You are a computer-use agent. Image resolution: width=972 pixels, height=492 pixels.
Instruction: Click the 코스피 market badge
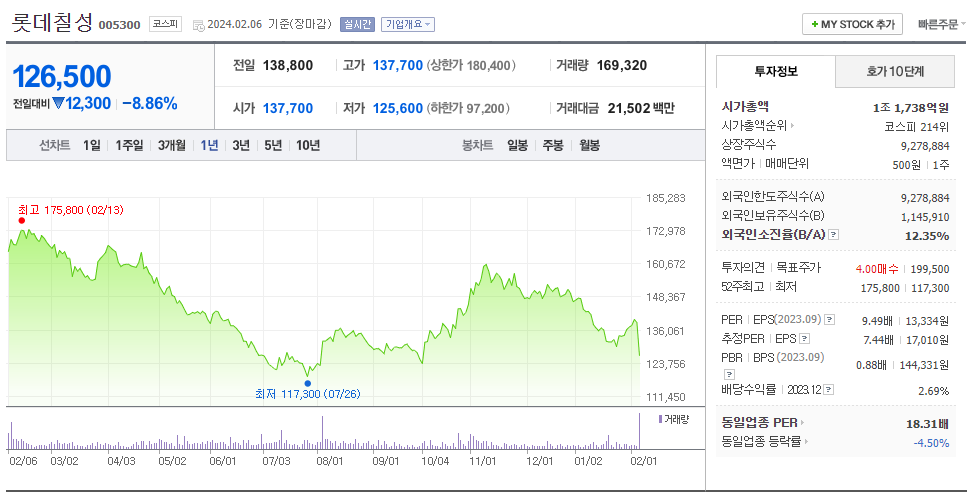(x=165, y=24)
